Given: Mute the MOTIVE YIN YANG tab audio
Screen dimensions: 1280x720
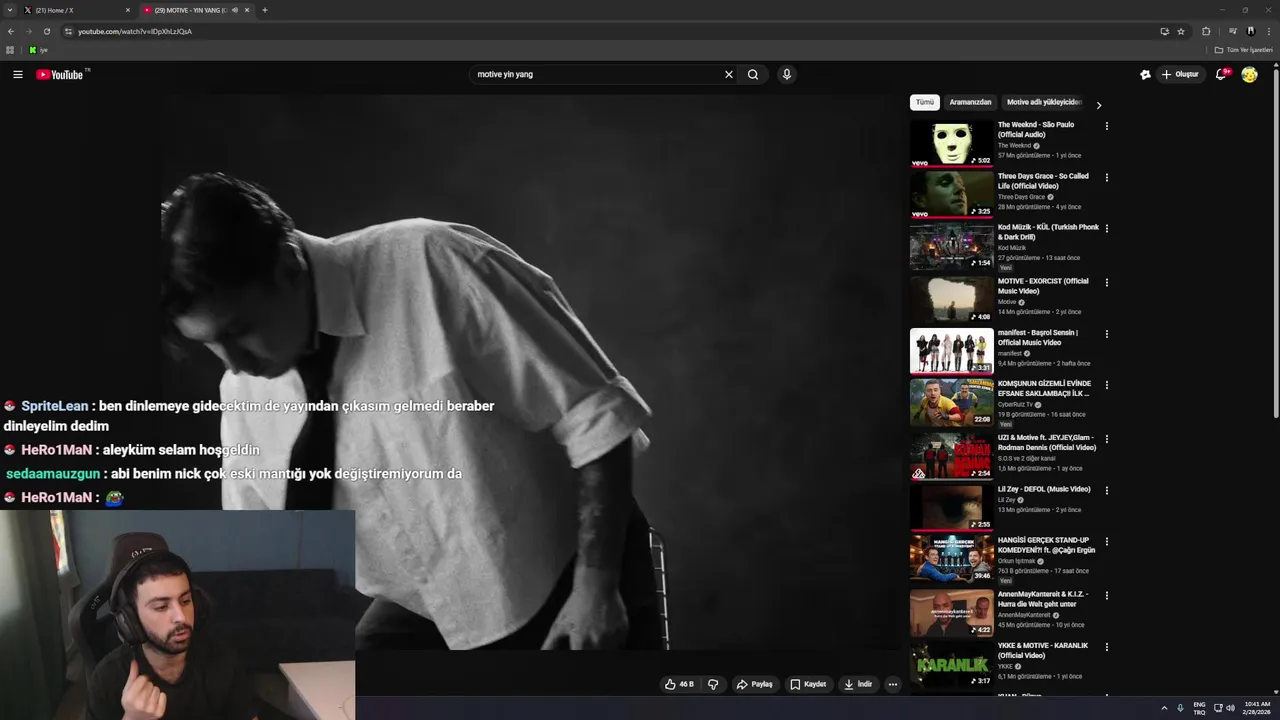Looking at the screenshot, I should [x=235, y=10].
